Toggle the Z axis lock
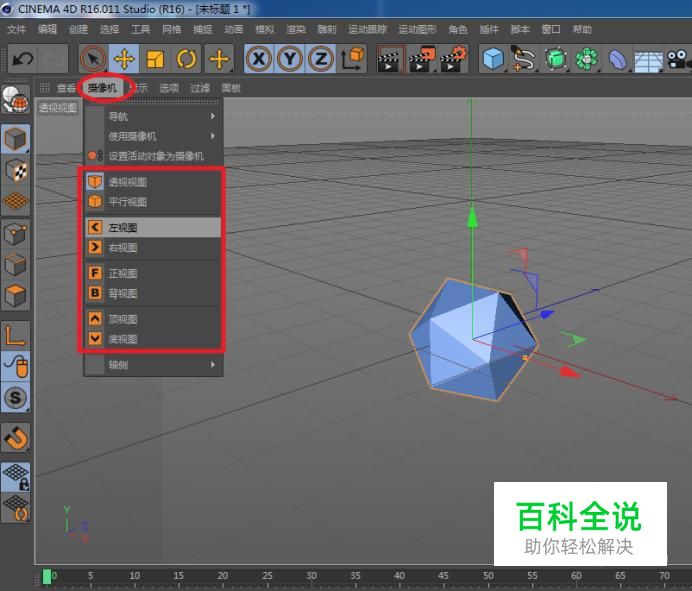 (x=321, y=59)
